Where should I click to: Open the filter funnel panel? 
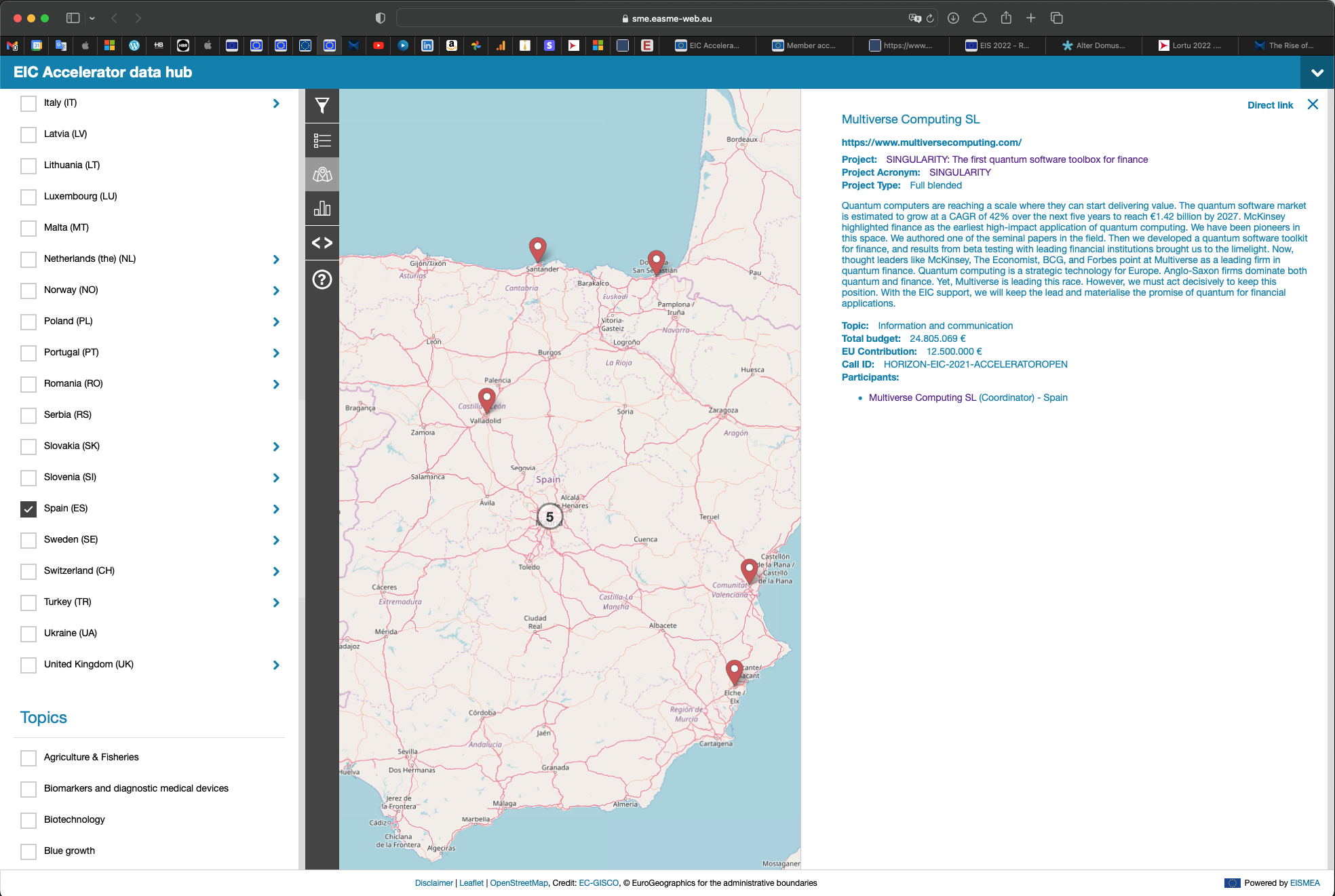coord(322,106)
